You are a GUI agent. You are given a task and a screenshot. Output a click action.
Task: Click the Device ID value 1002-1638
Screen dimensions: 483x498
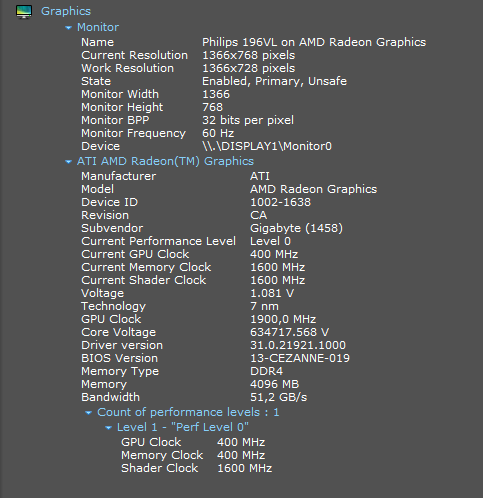point(280,202)
